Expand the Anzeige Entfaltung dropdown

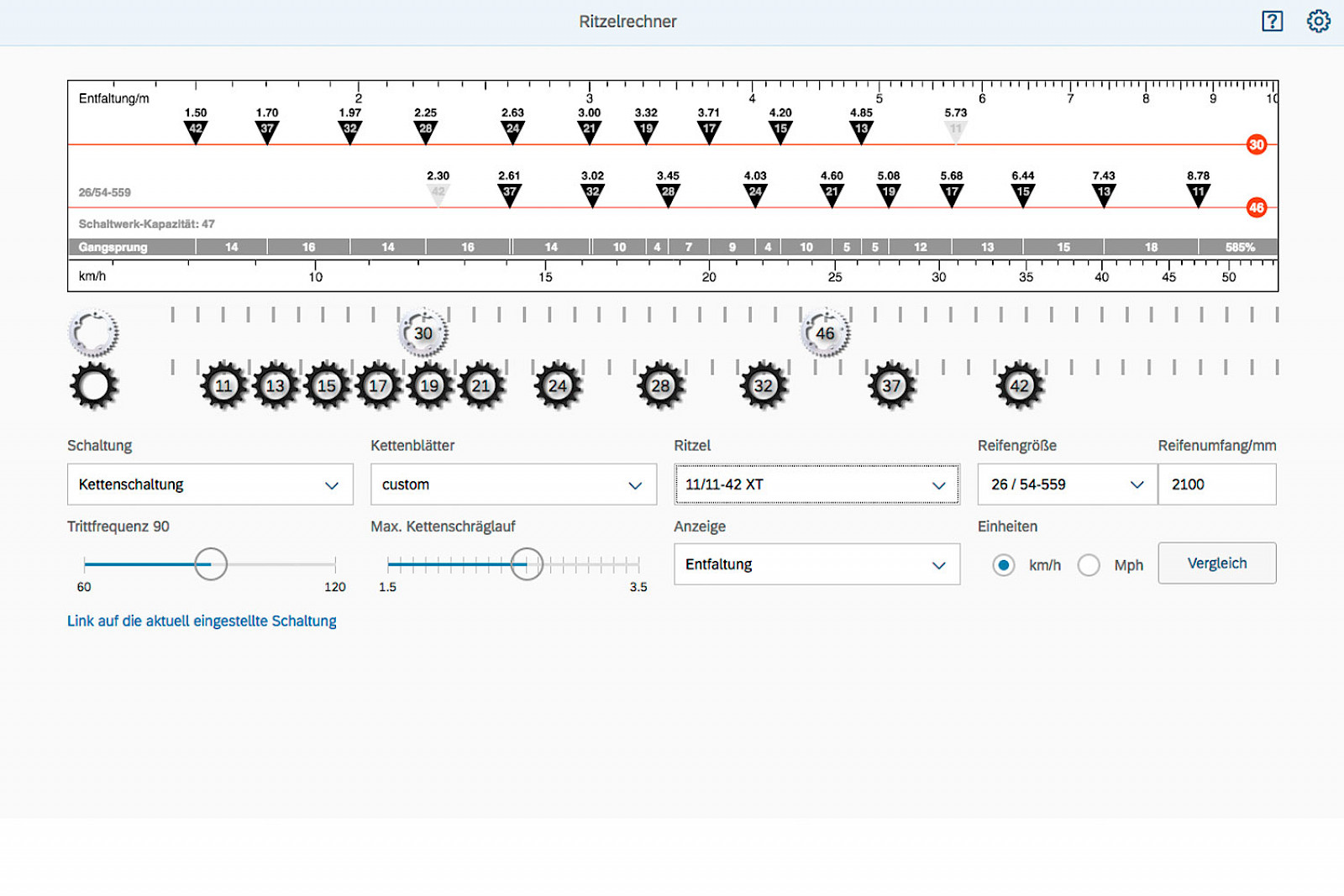pyautogui.click(x=816, y=564)
